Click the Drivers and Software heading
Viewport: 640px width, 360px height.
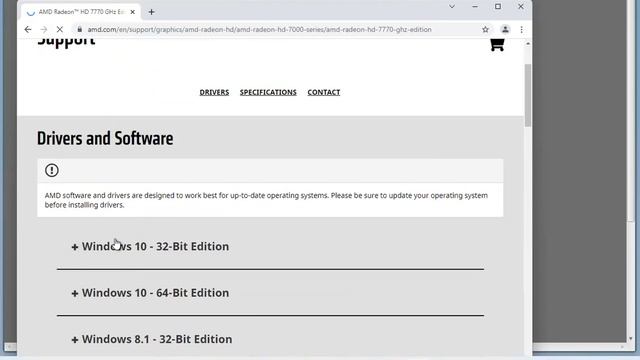[105, 138]
